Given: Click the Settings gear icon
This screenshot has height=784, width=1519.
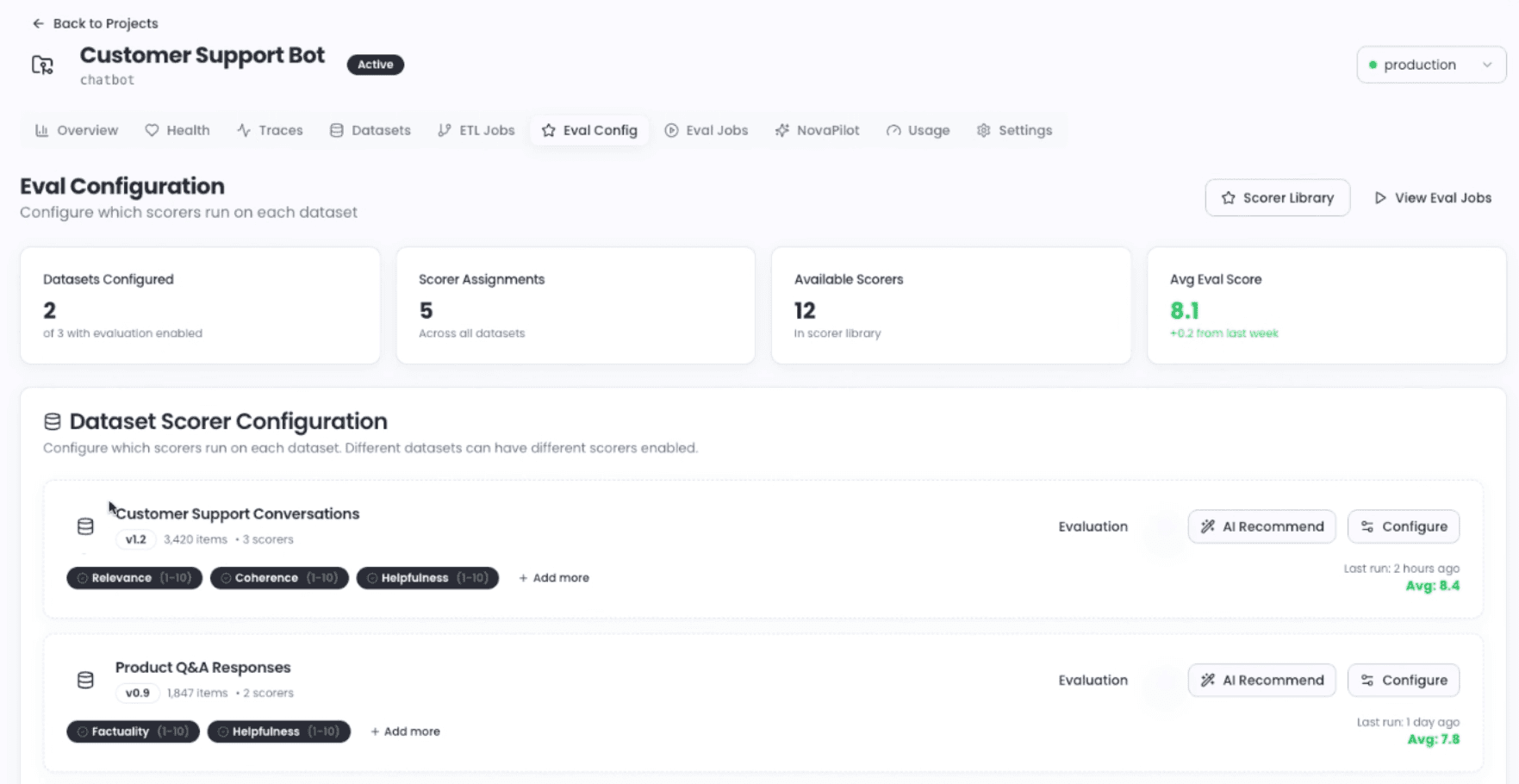Looking at the screenshot, I should pyautogui.click(x=983, y=130).
